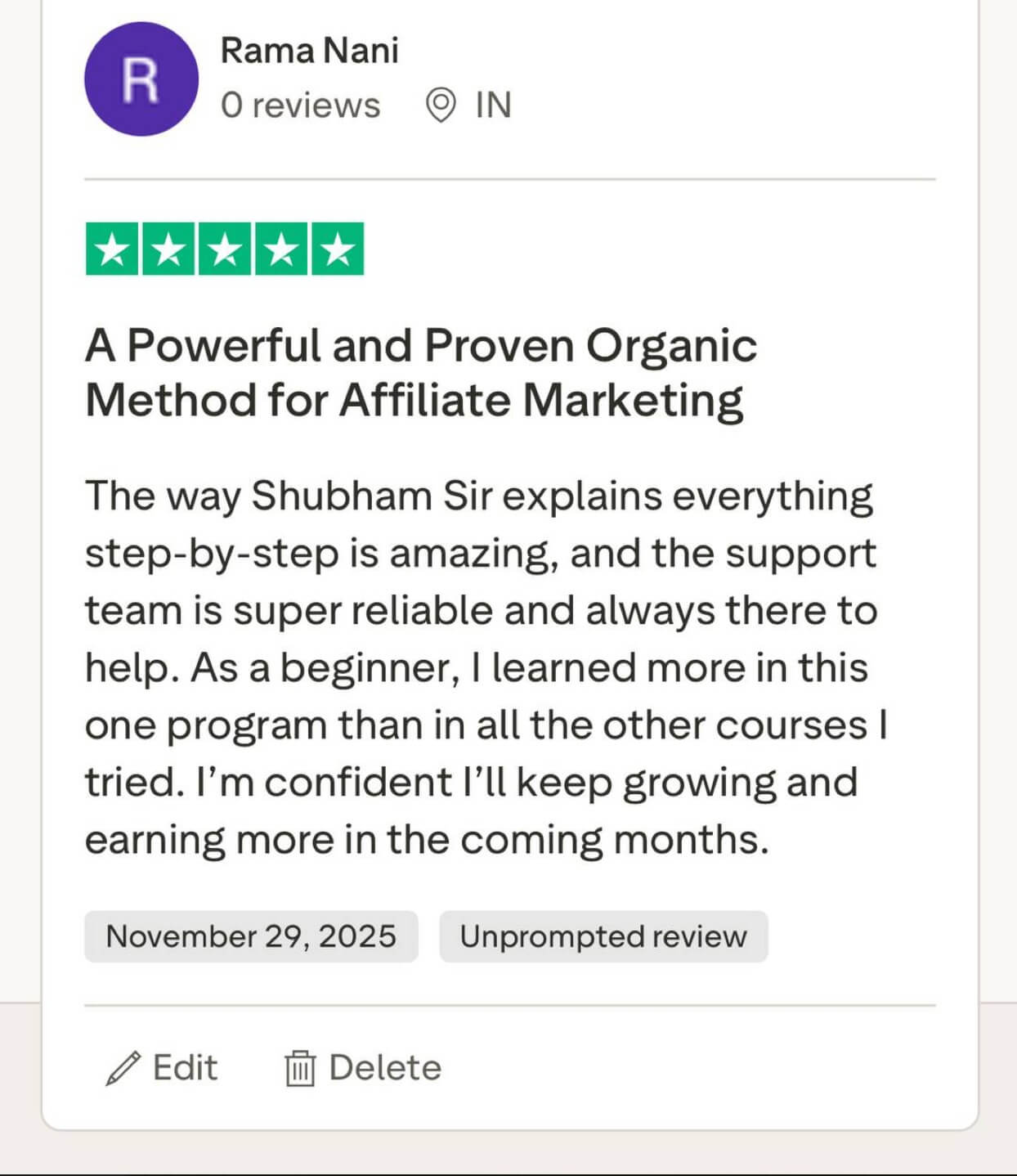Screen dimensions: 1017x1176
Task: Open reviewer name Rama Nani
Action: (x=309, y=51)
